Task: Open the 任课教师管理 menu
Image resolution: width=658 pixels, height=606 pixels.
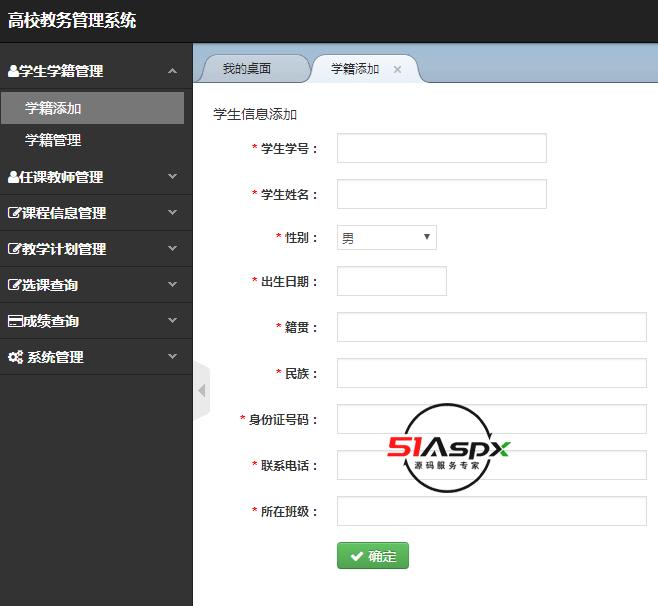Action: (x=96, y=177)
